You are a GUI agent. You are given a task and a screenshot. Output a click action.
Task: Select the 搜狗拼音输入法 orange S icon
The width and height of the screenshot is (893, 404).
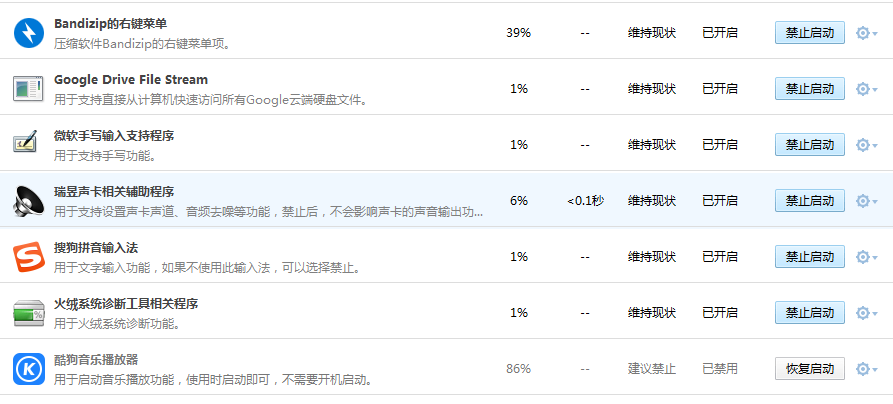(28, 256)
